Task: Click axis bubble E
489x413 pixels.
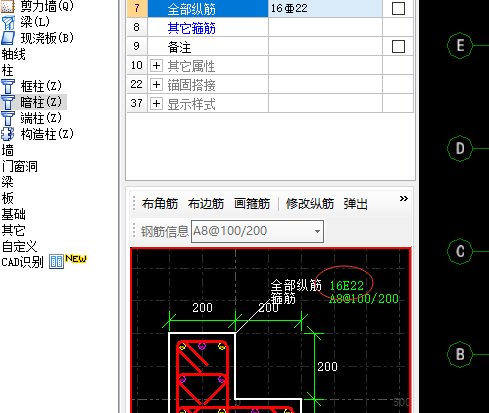Action: (x=460, y=45)
